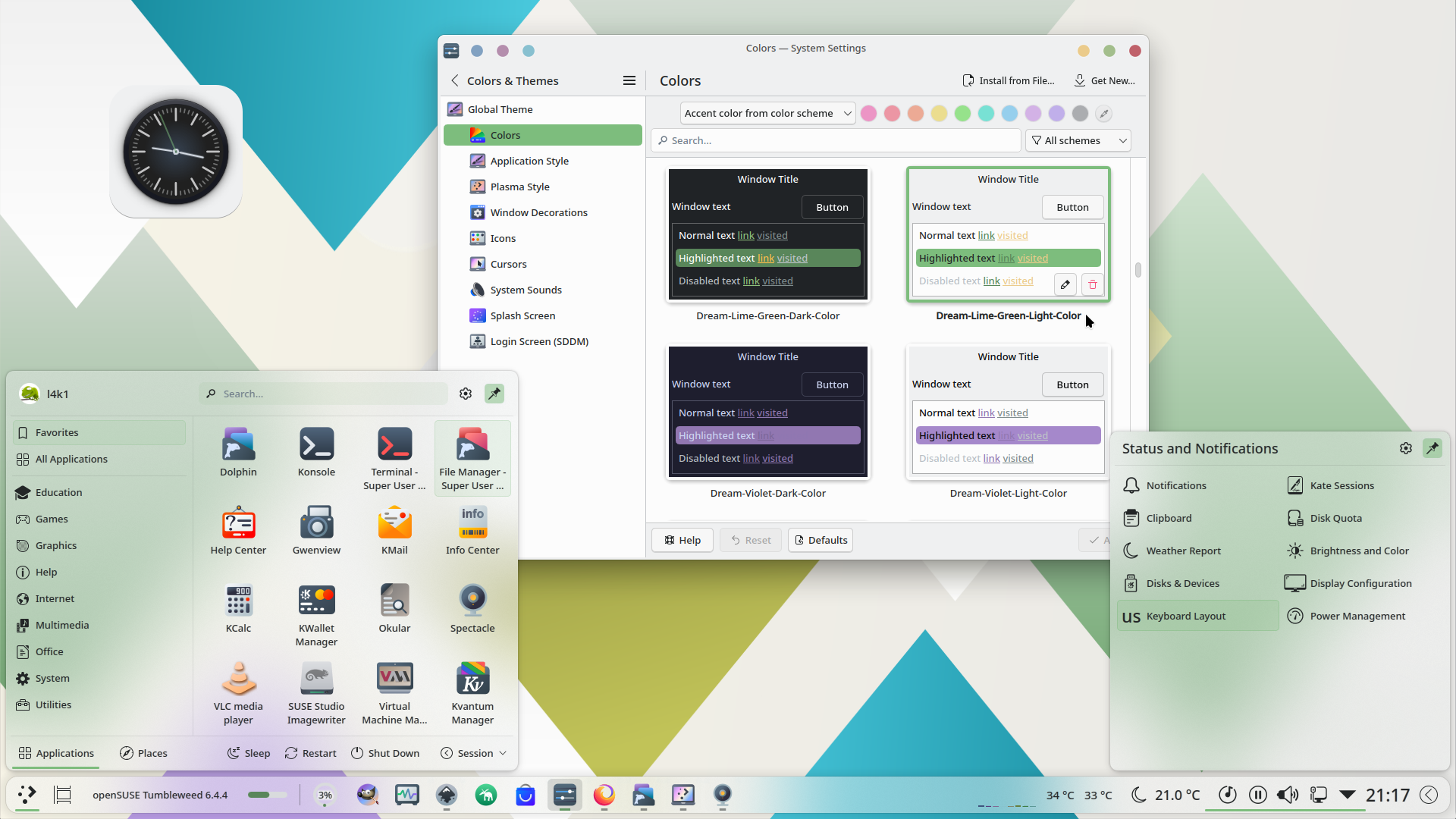
Task: Focus the color scheme Search field
Action: [837, 140]
